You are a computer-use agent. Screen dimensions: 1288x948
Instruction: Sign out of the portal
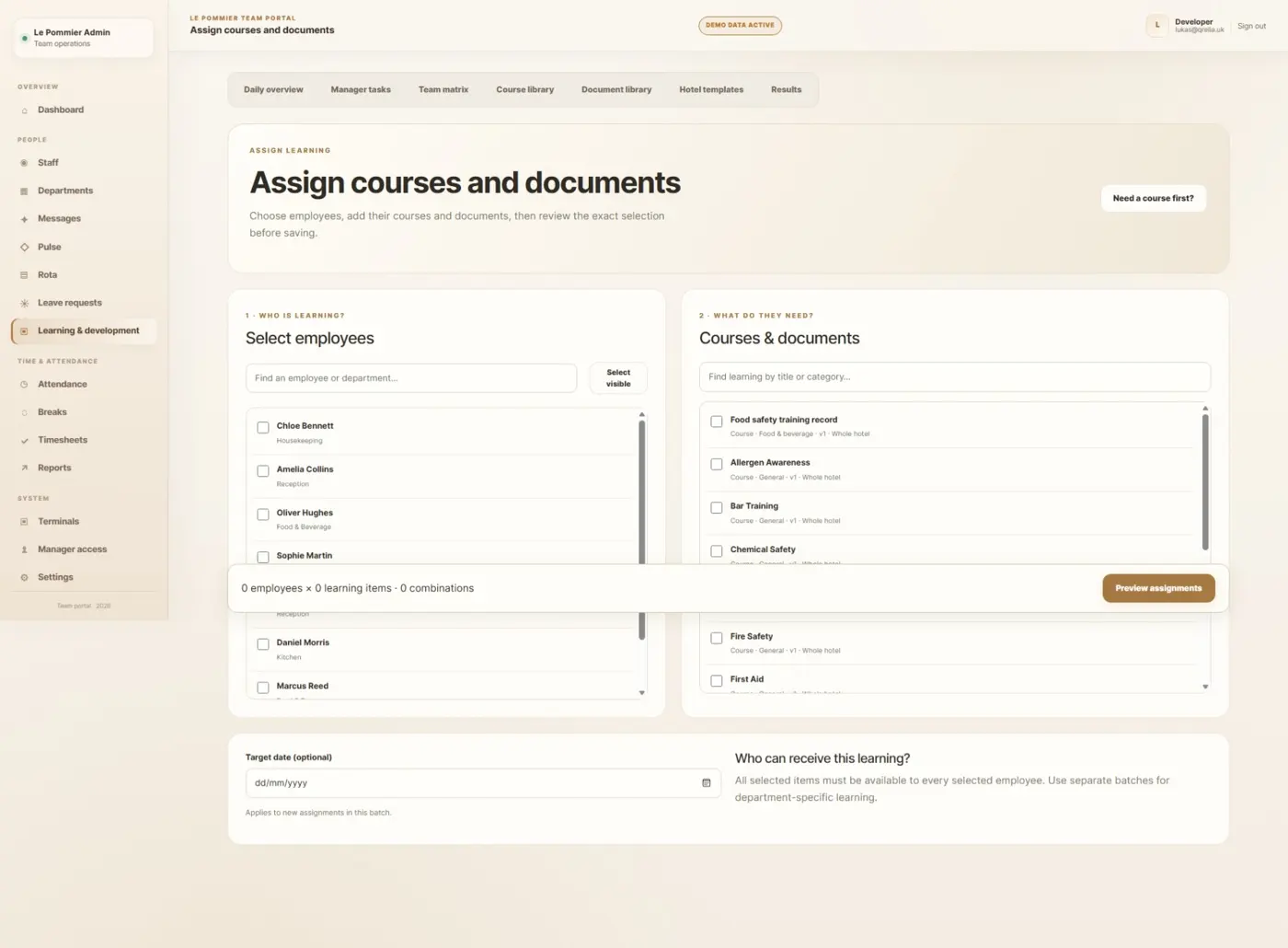[1251, 26]
